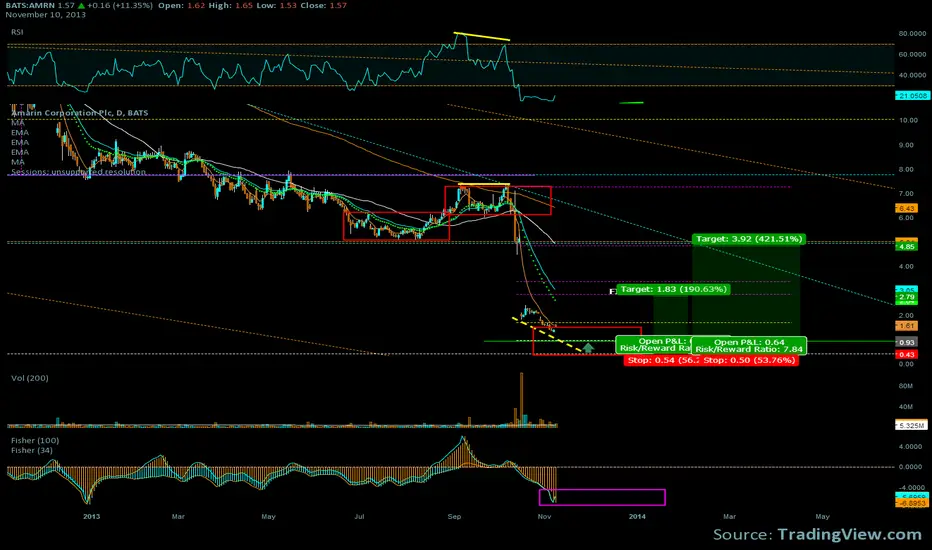Select the magenta rectangle in the Fisher pane

click(602, 497)
